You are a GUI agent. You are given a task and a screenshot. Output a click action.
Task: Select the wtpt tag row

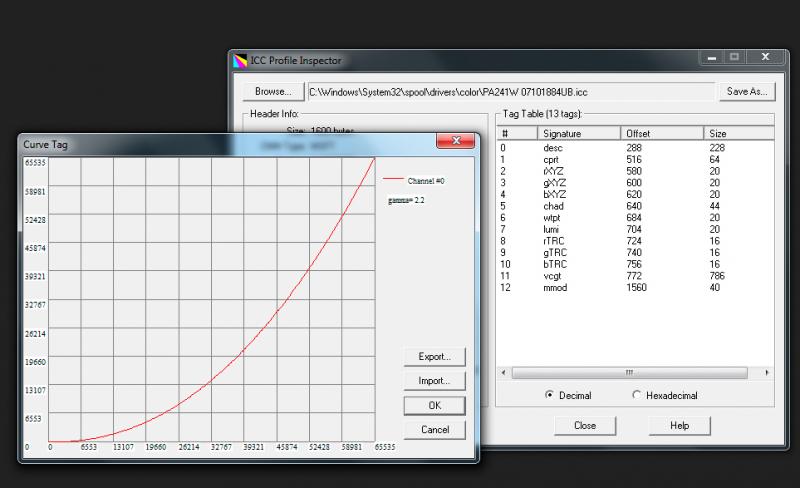635,218
